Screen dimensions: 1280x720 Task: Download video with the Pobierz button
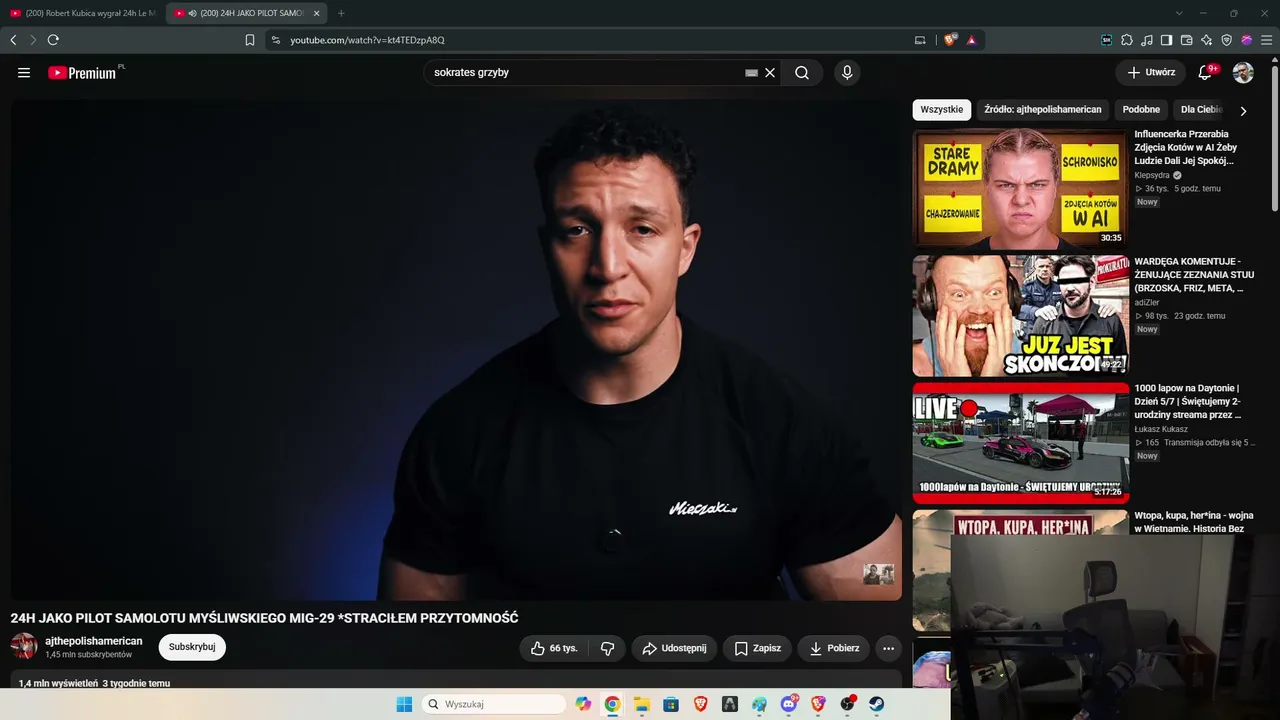click(834, 648)
